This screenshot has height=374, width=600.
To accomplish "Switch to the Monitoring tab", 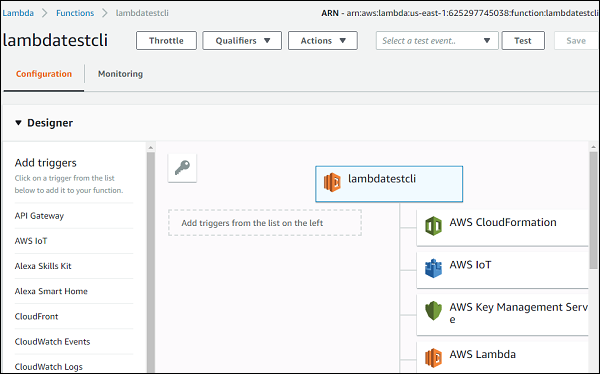I will (120, 74).
